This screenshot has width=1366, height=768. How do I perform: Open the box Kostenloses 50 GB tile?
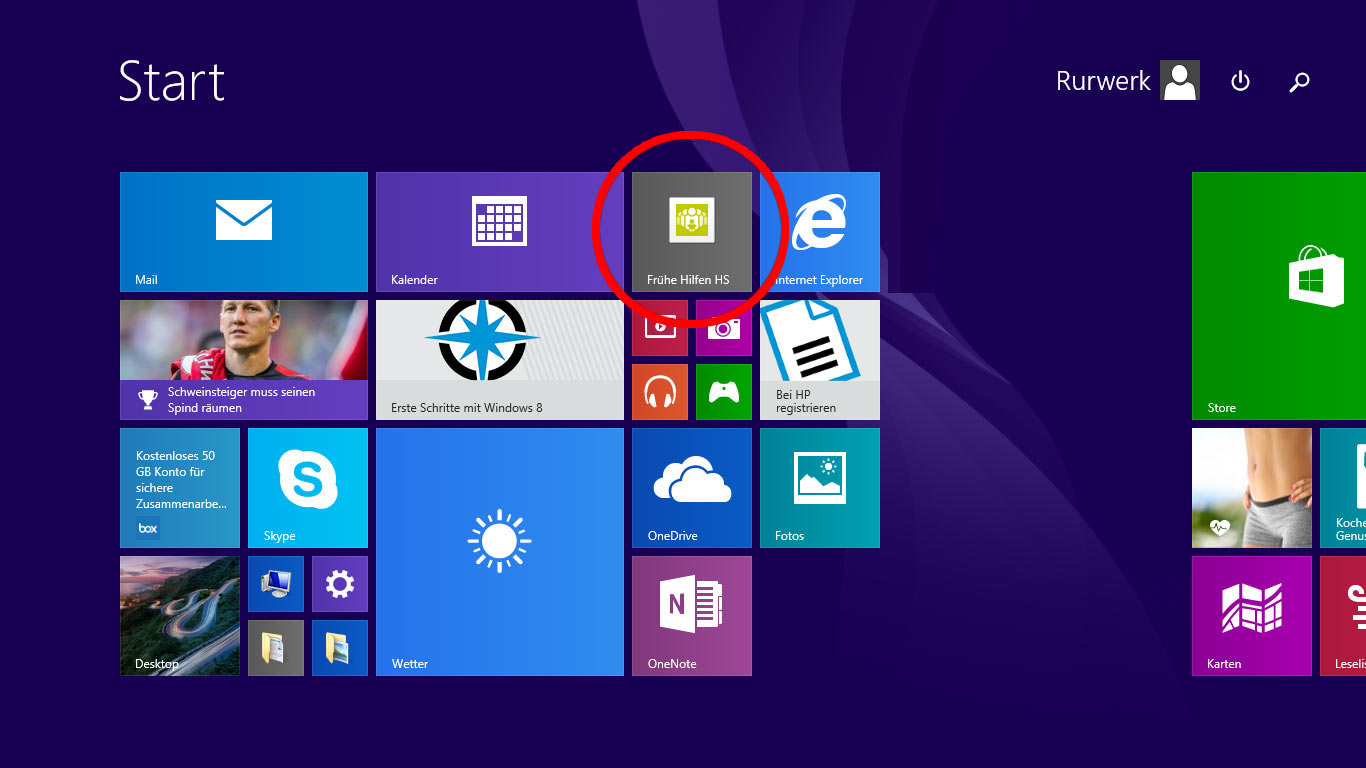pyautogui.click(x=180, y=488)
